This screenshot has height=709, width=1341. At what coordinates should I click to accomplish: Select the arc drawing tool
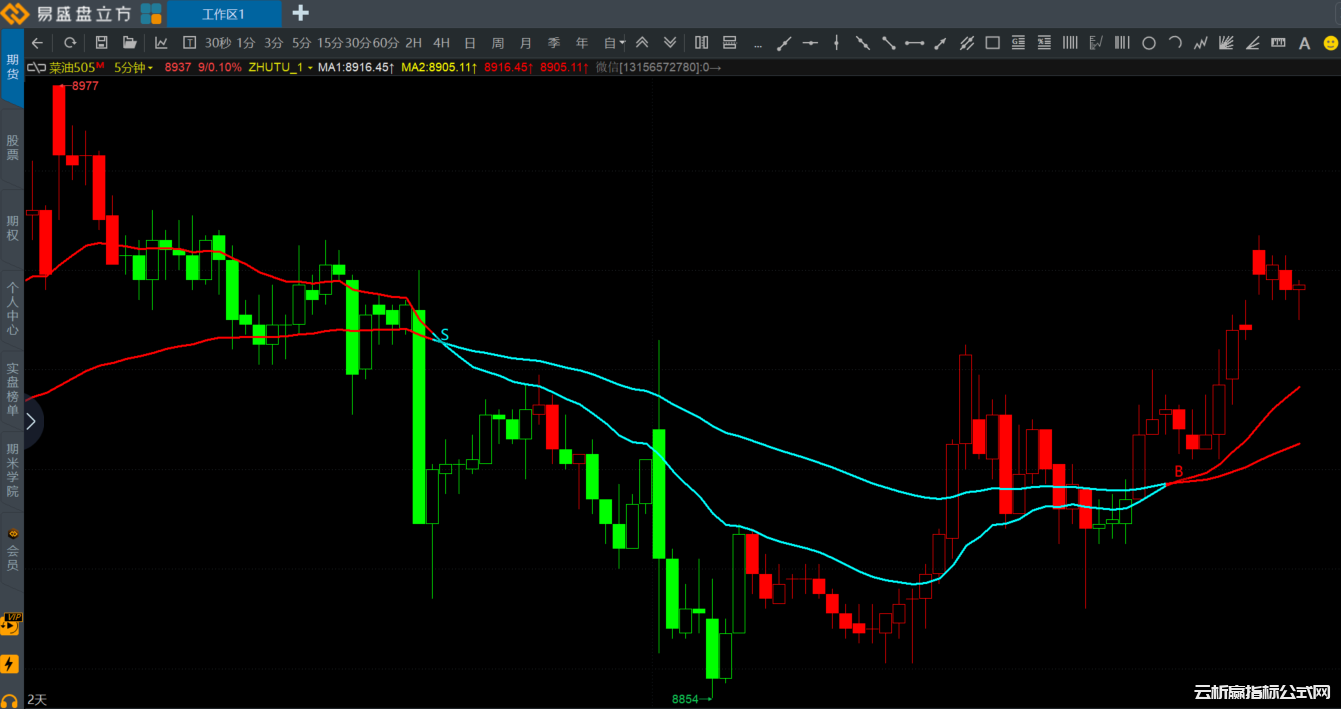tap(1175, 43)
